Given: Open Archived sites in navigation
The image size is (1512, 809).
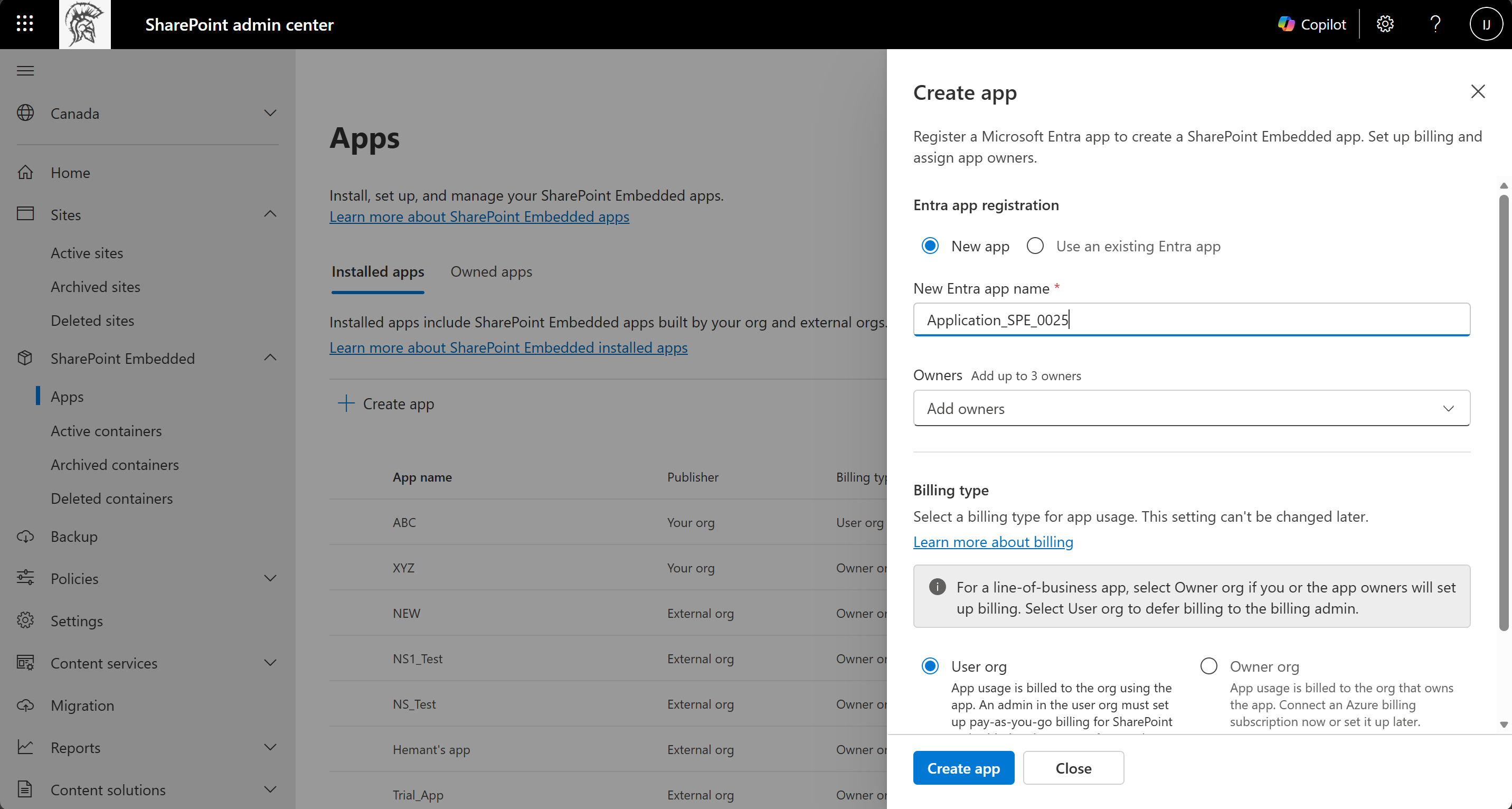Looking at the screenshot, I should (x=95, y=287).
